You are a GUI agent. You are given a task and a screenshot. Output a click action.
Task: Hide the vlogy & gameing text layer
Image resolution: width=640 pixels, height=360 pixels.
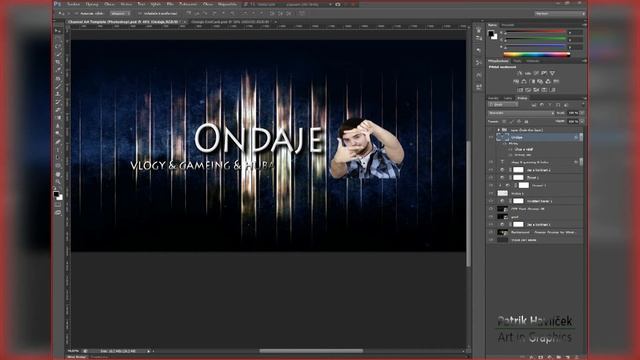point(491,162)
